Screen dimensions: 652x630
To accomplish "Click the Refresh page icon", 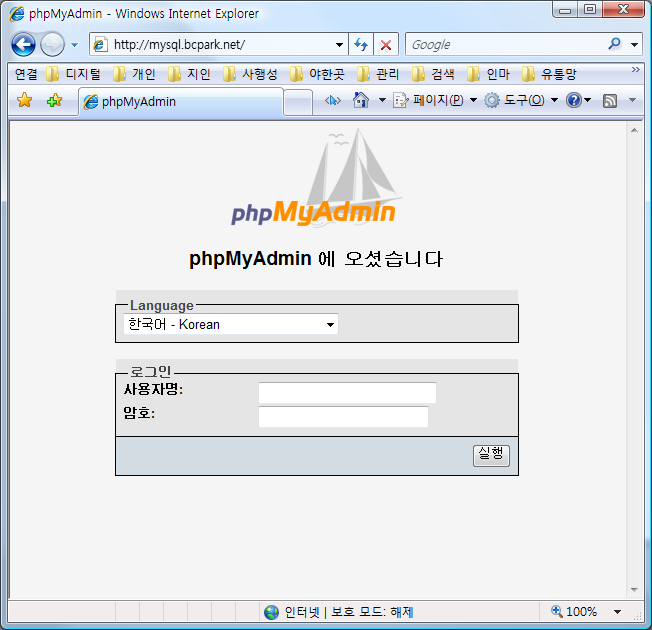I will (x=361, y=44).
